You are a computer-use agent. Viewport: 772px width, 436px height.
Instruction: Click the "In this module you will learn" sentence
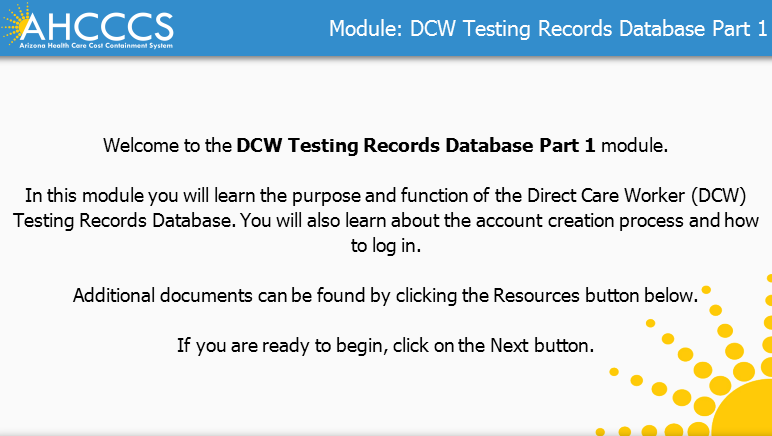pyautogui.click(x=139, y=194)
